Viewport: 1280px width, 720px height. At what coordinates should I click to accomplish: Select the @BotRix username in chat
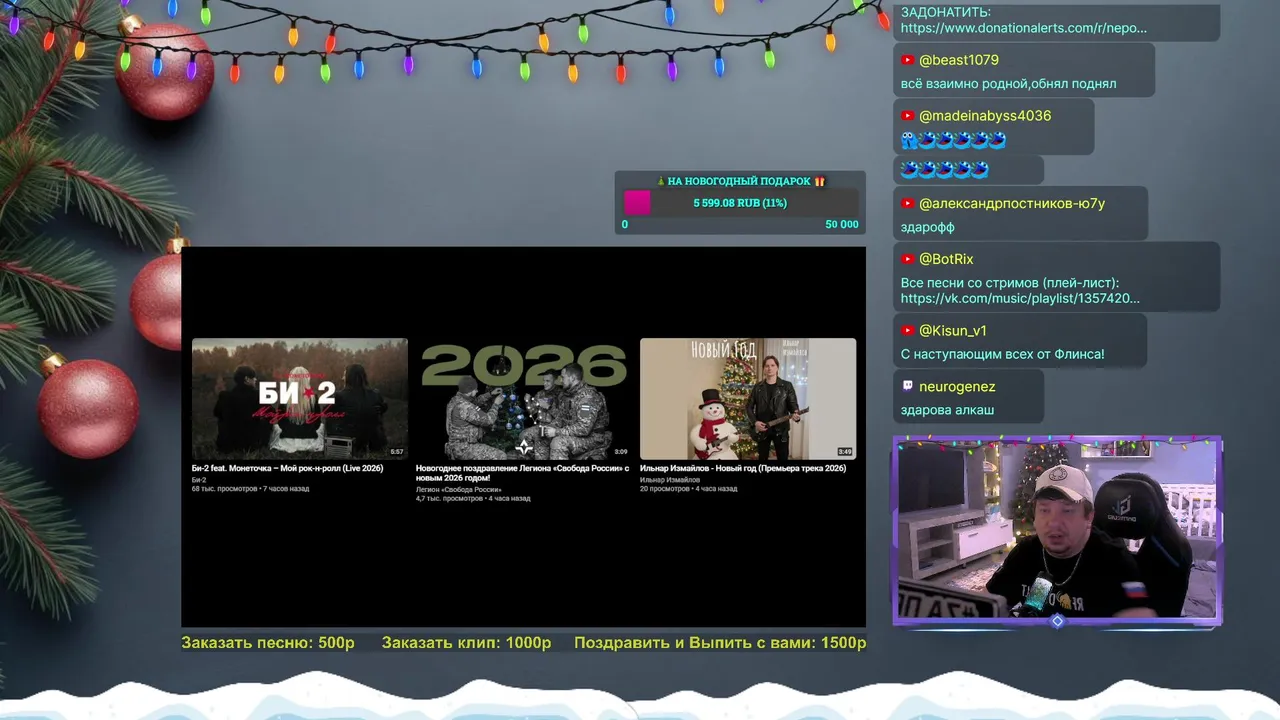[946, 260]
